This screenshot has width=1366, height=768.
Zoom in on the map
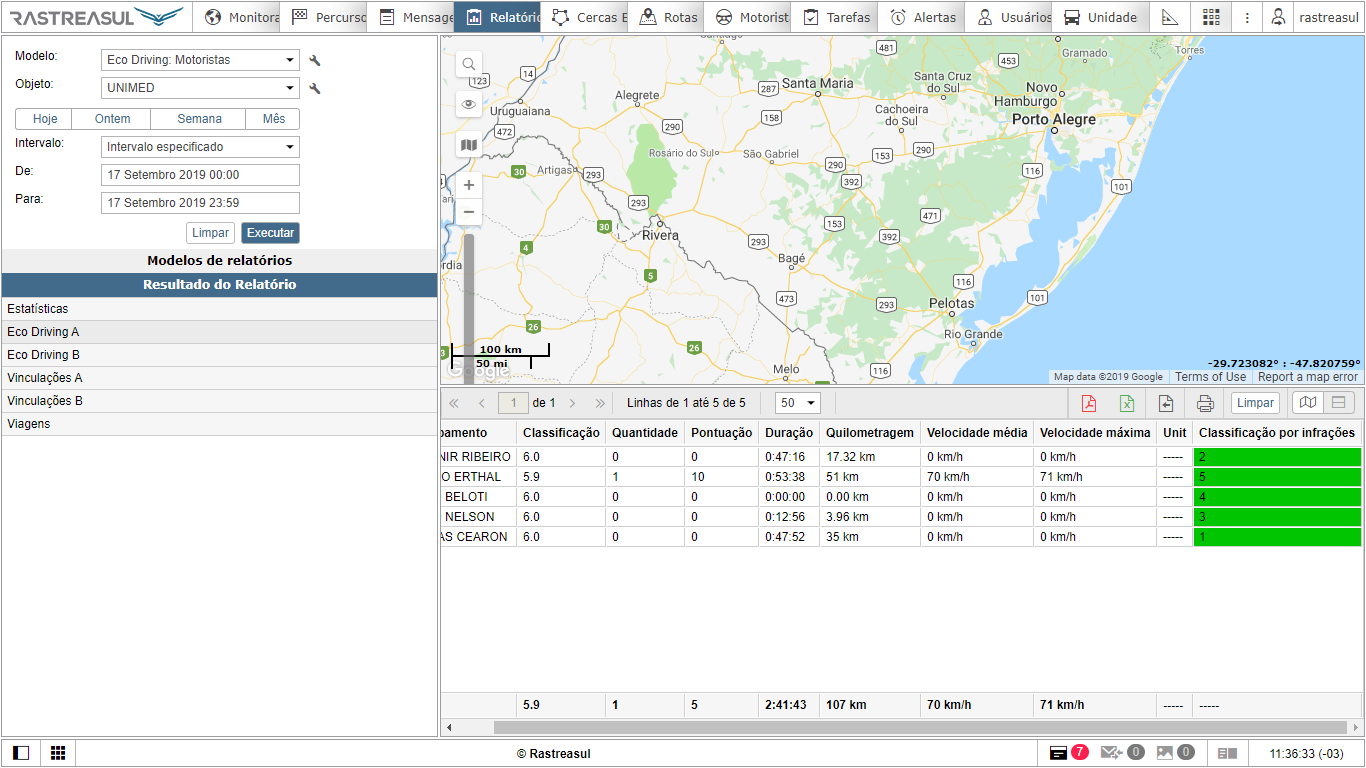(x=468, y=185)
